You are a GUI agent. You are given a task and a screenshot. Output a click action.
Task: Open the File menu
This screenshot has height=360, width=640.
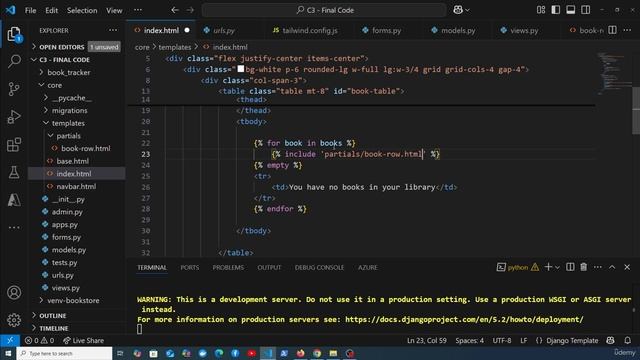(31, 10)
